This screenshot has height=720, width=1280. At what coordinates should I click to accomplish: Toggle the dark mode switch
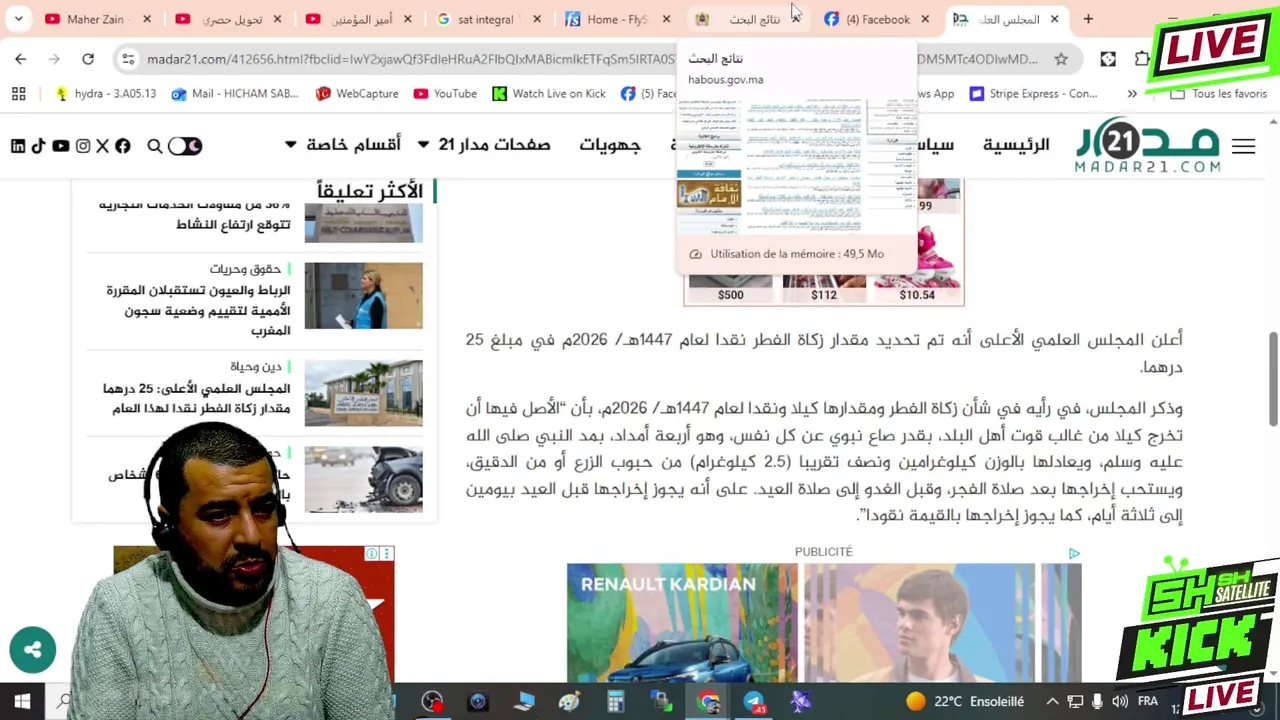185,146
